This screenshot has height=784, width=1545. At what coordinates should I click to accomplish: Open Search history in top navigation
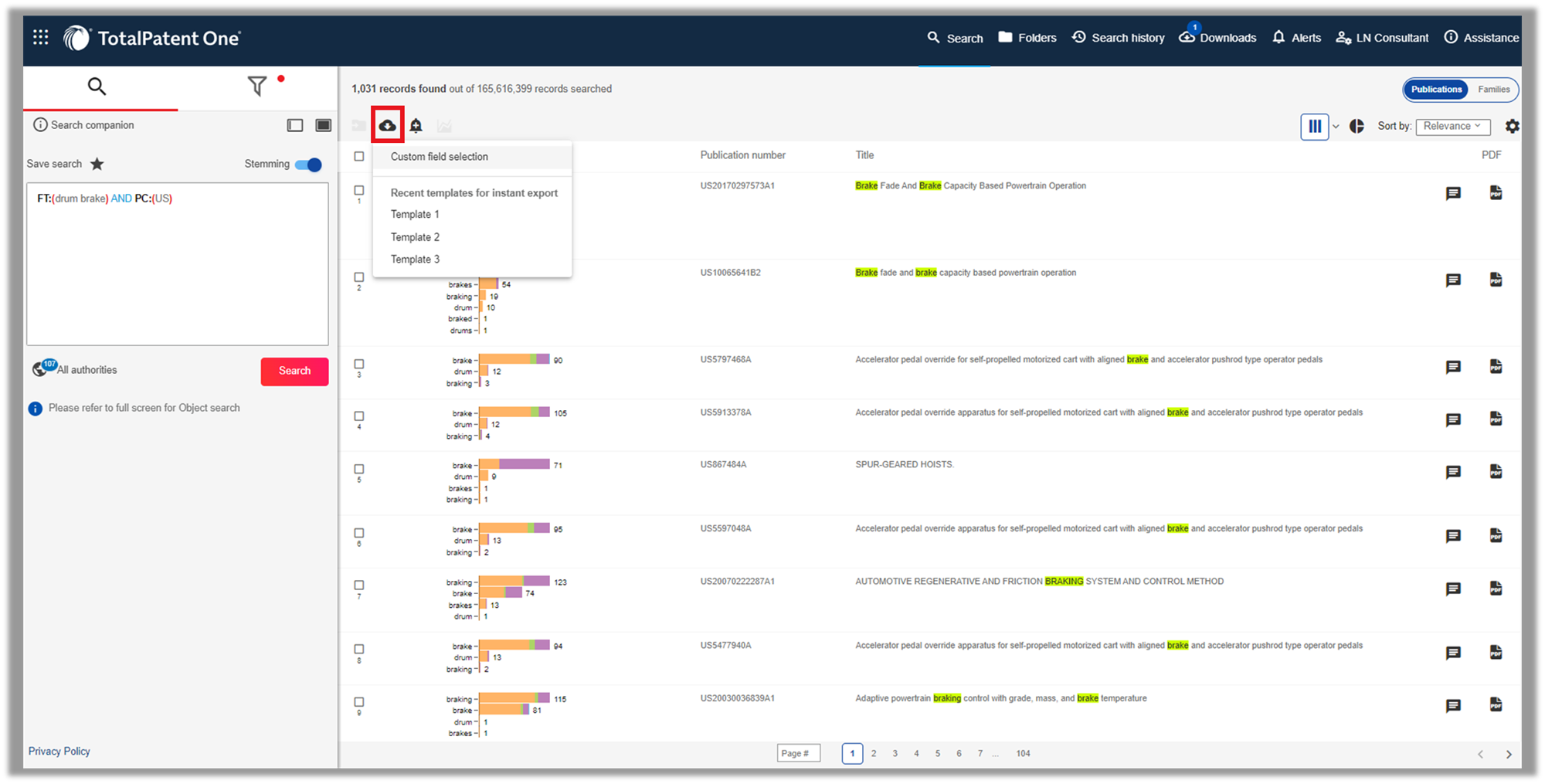1118,38
